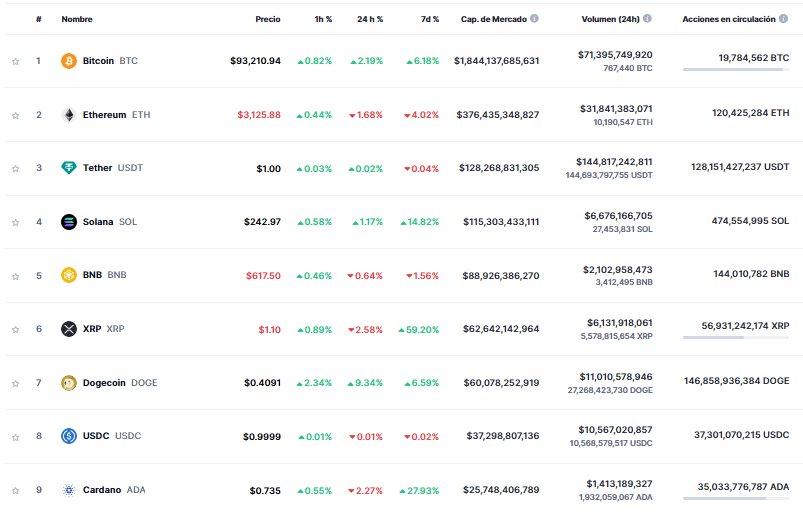Star Bitcoin to add to watchlist

point(15,61)
